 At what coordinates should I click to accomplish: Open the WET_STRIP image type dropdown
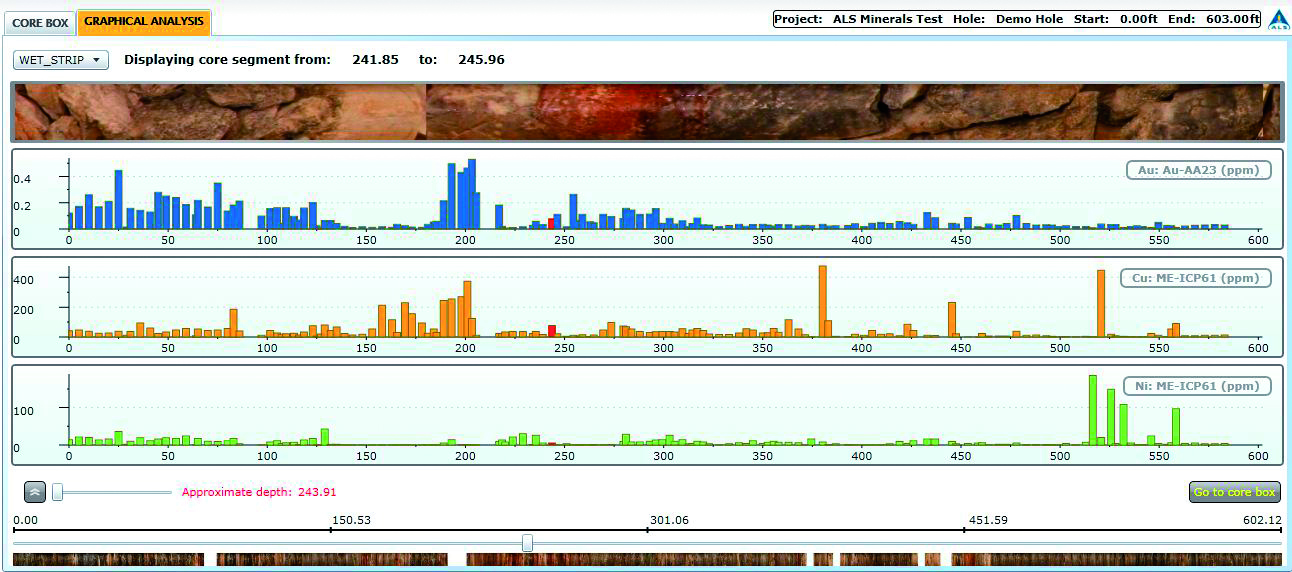[61, 60]
